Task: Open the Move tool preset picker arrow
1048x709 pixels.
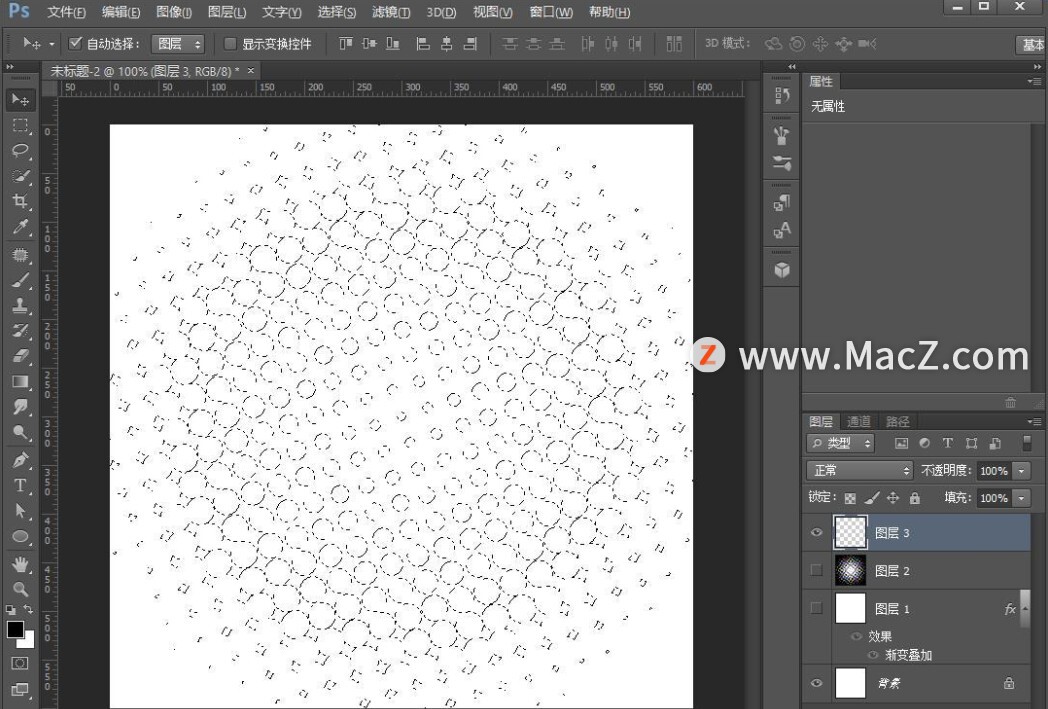Action: point(51,45)
